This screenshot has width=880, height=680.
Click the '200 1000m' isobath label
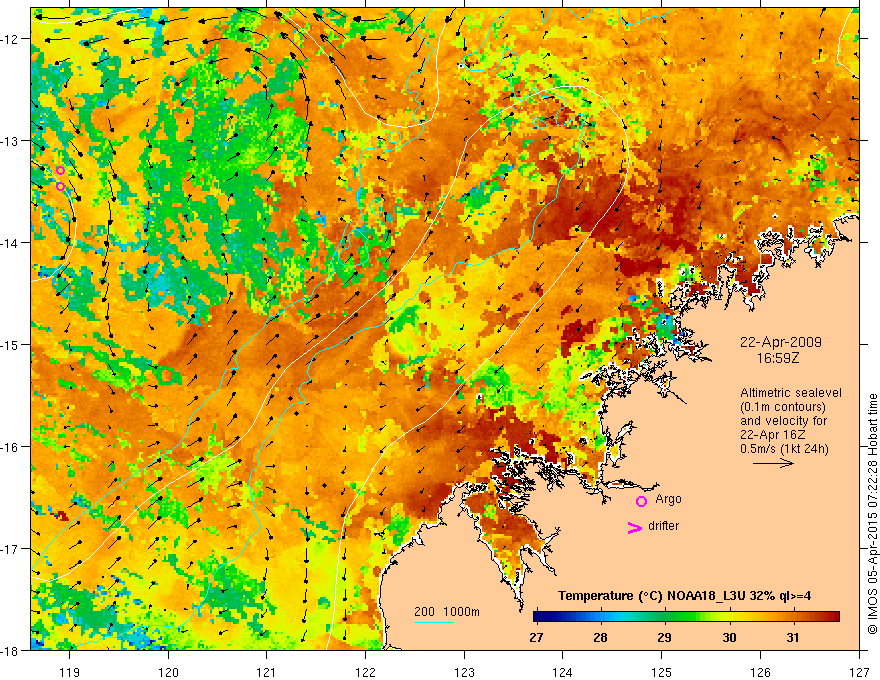[x=447, y=612]
